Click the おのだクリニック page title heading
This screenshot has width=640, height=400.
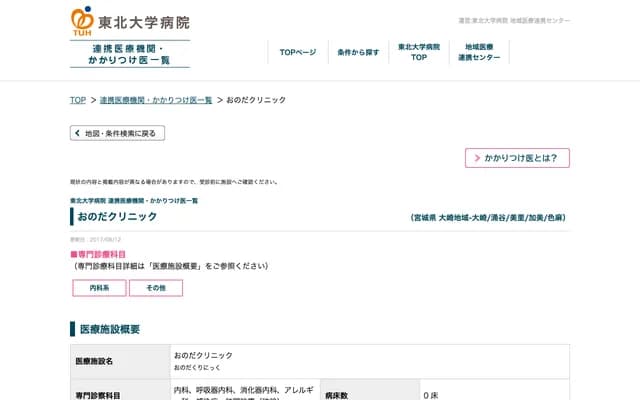click(x=117, y=216)
